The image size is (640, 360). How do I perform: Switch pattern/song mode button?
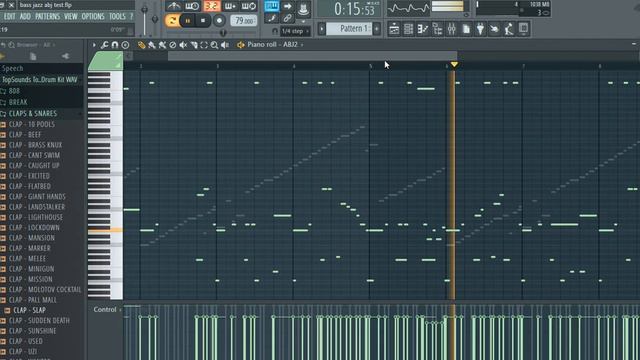click(x=172, y=21)
